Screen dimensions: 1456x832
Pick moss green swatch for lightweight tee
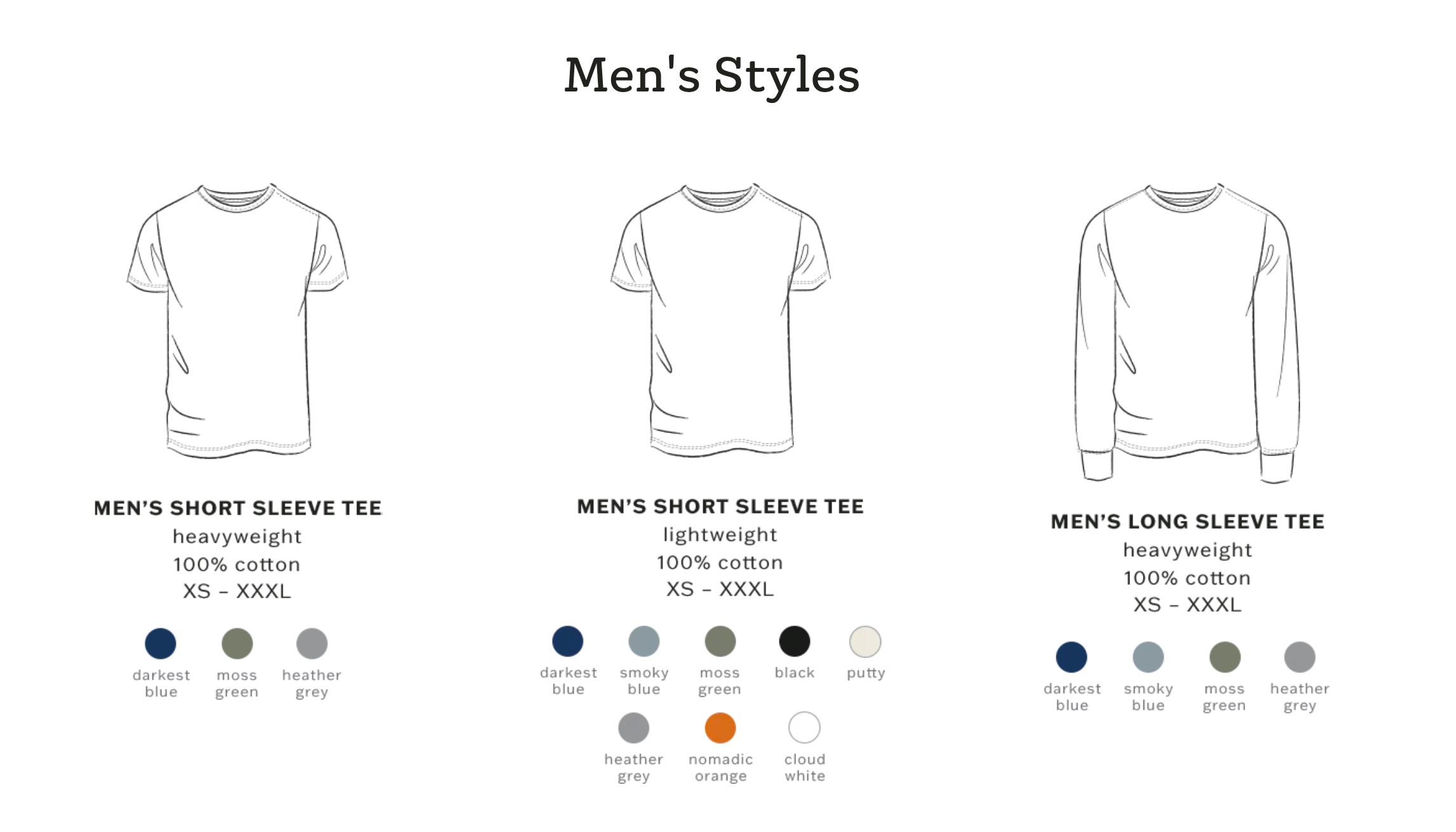point(720,641)
